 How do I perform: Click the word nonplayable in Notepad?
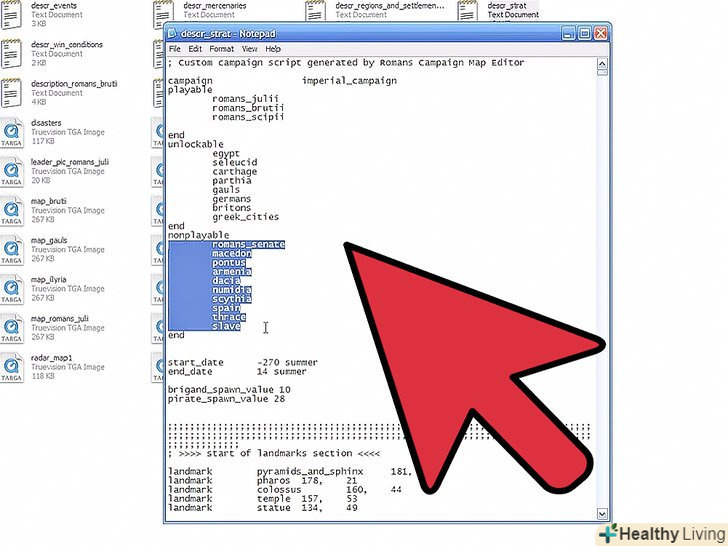click(198, 235)
